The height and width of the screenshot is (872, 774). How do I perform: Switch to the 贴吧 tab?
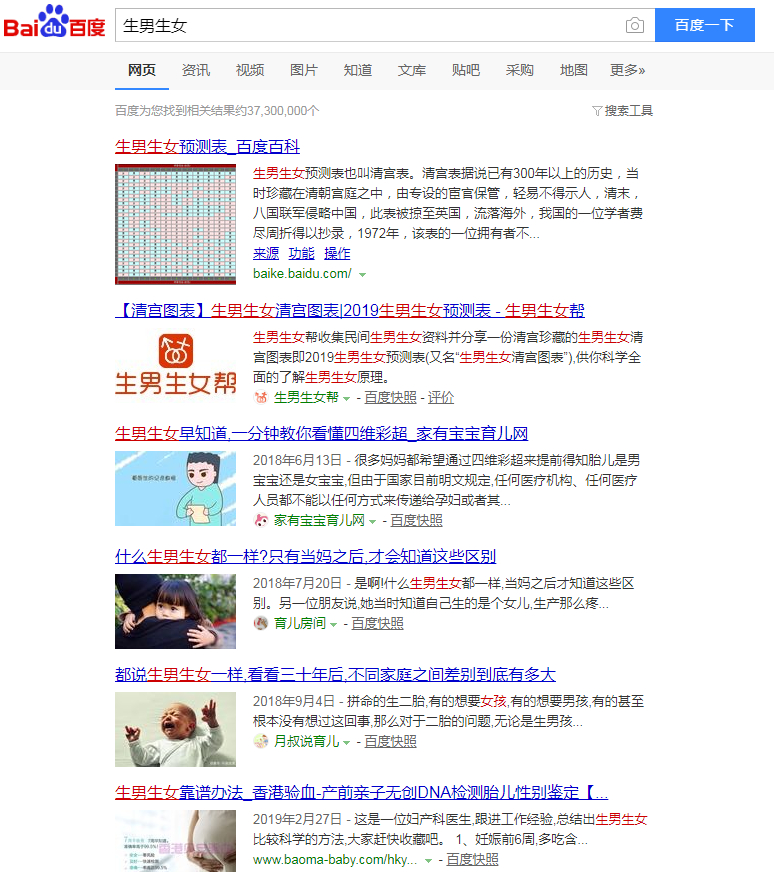coord(465,71)
